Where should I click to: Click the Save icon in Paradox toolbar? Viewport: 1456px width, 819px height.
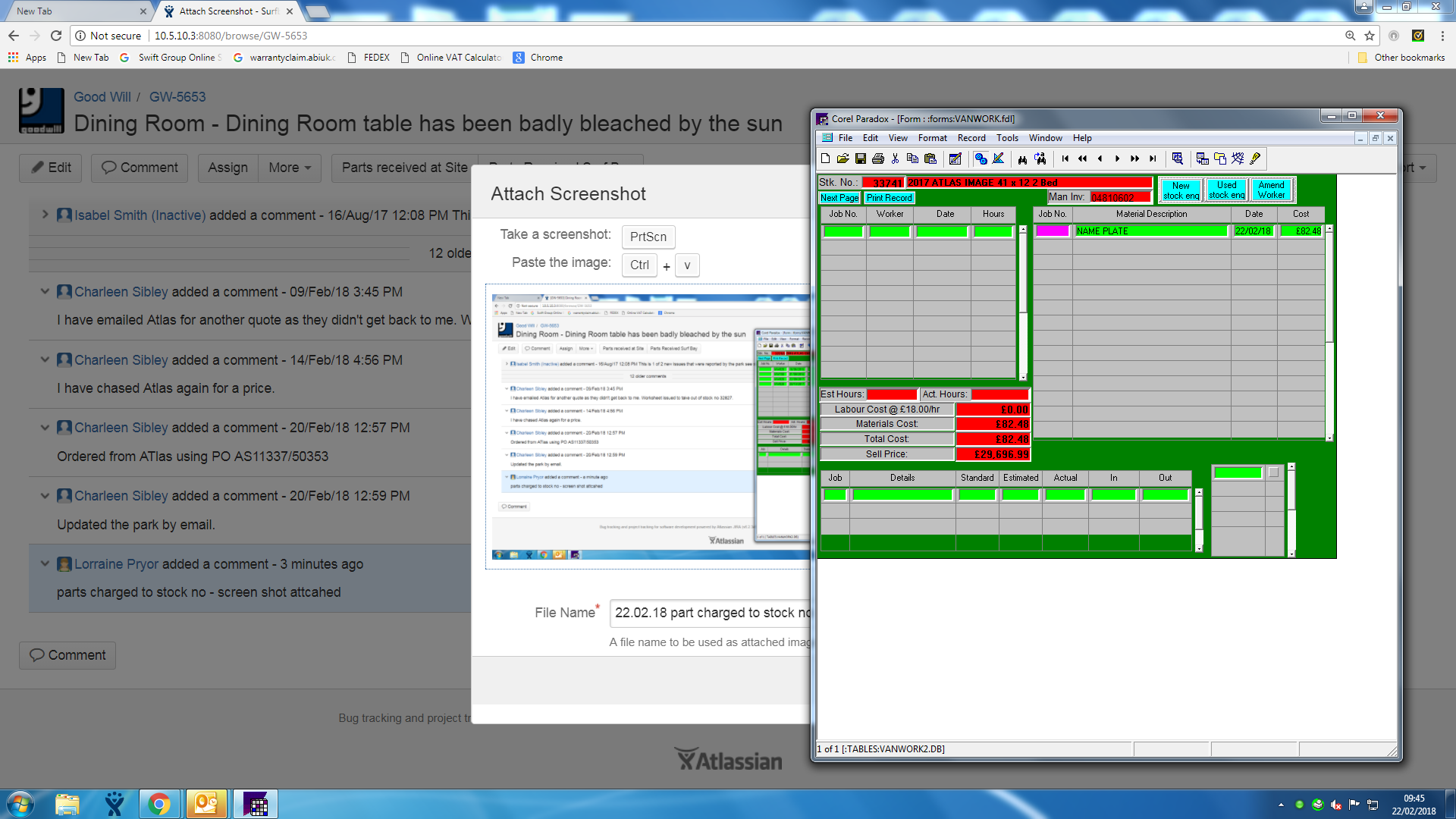click(x=860, y=158)
